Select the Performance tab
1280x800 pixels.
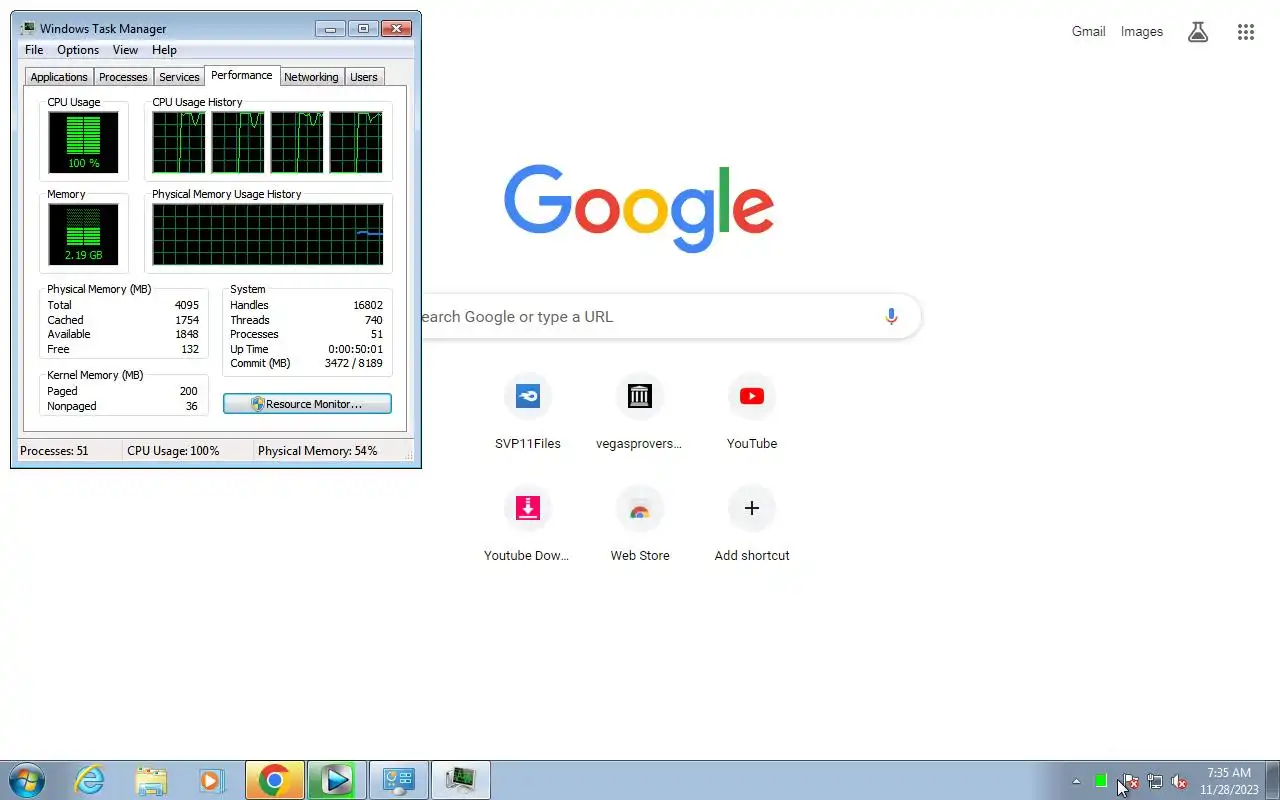pyautogui.click(x=241, y=76)
